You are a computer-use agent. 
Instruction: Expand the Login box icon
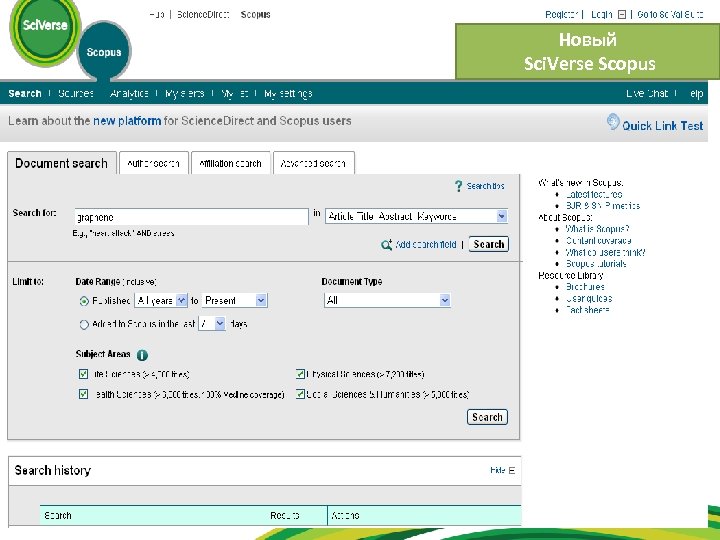click(622, 15)
